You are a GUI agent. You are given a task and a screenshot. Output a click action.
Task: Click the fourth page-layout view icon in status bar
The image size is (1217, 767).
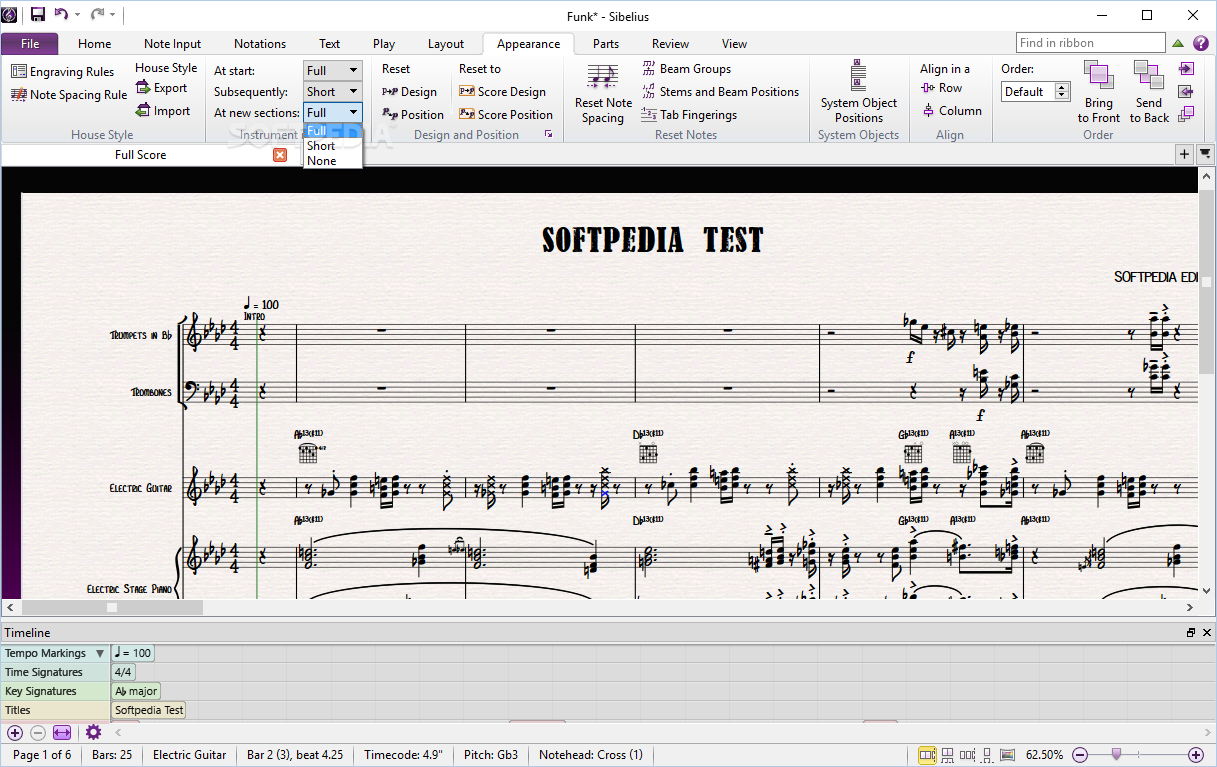(x=987, y=755)
